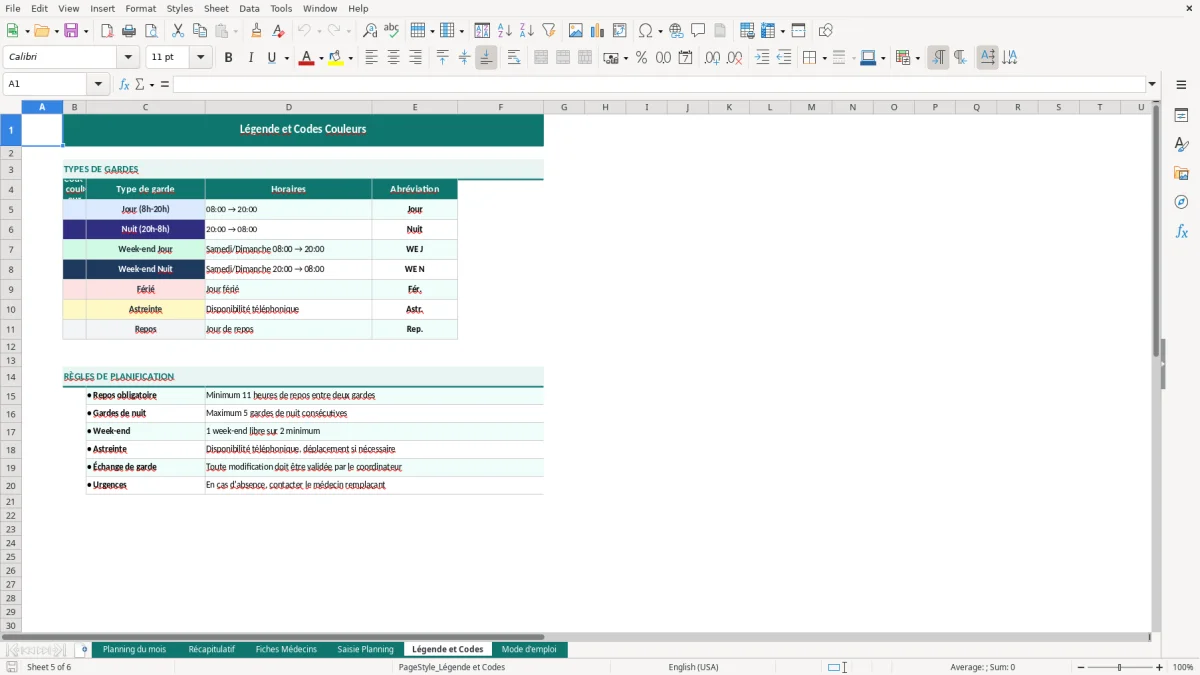1200x675 pixels.
Task: Click the Cut scissors icon
Action: (x=178, y=31)
